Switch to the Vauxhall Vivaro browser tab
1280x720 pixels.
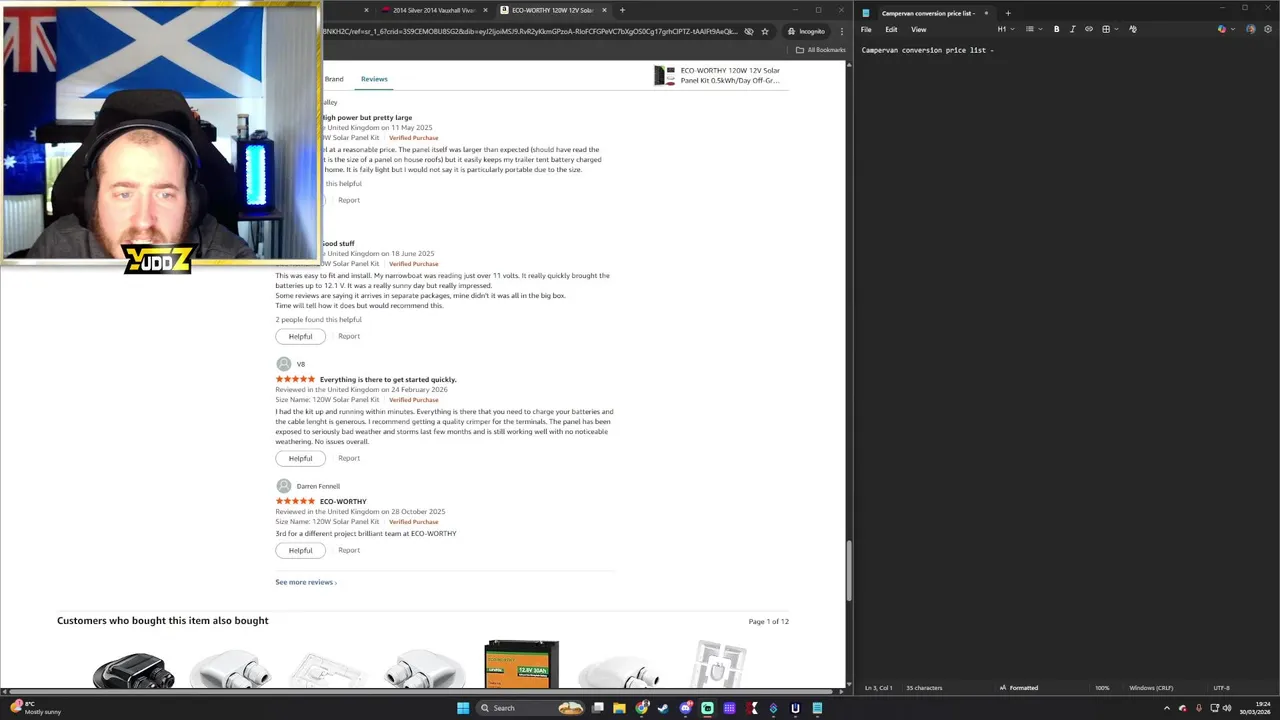(x=434, y=10)
